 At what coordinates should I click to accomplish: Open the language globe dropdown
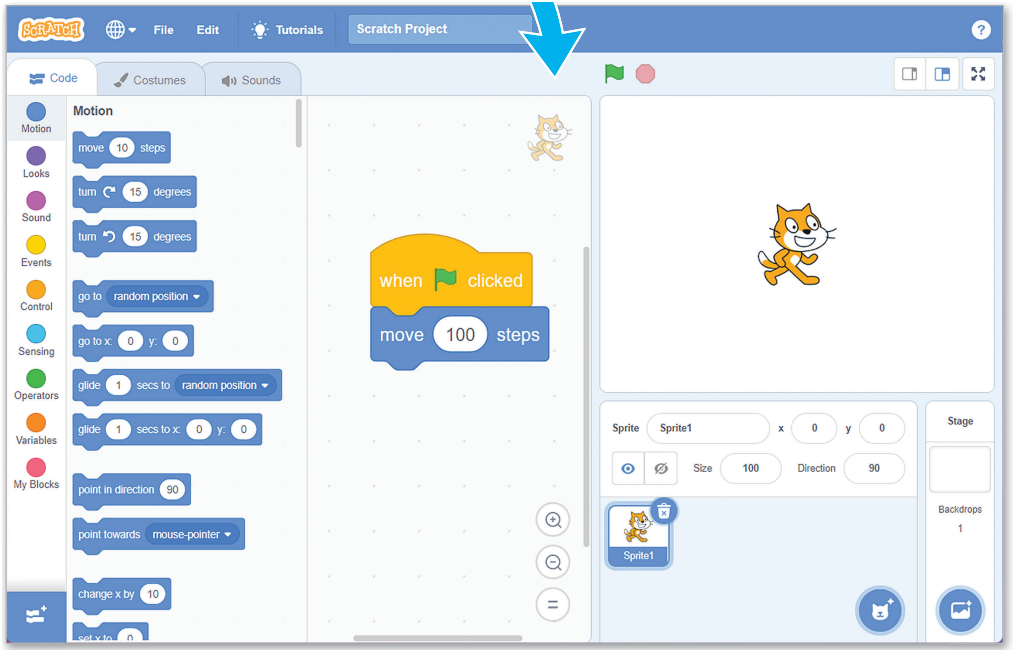[x=121, y=30]
